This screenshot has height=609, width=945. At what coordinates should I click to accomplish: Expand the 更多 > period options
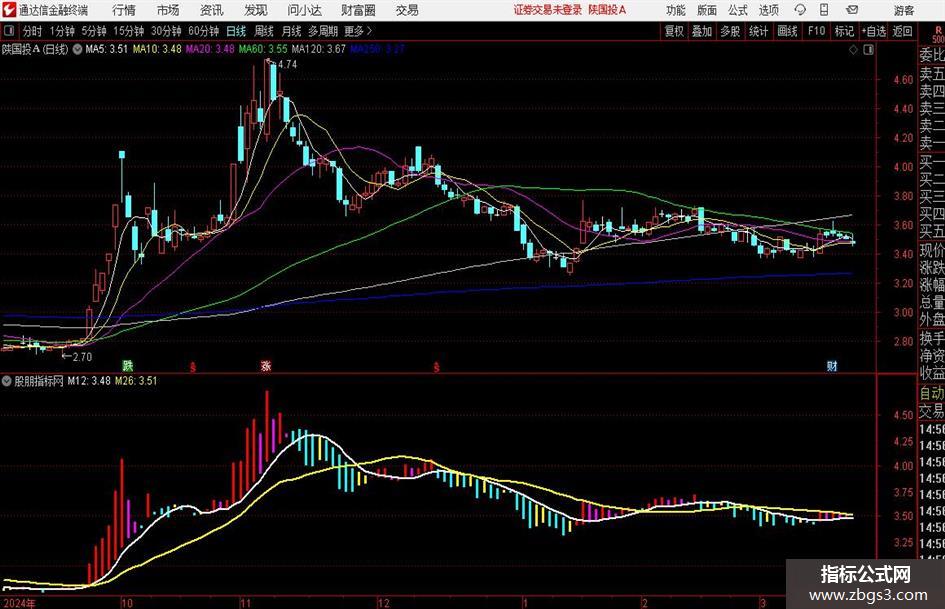pos(359,31)
